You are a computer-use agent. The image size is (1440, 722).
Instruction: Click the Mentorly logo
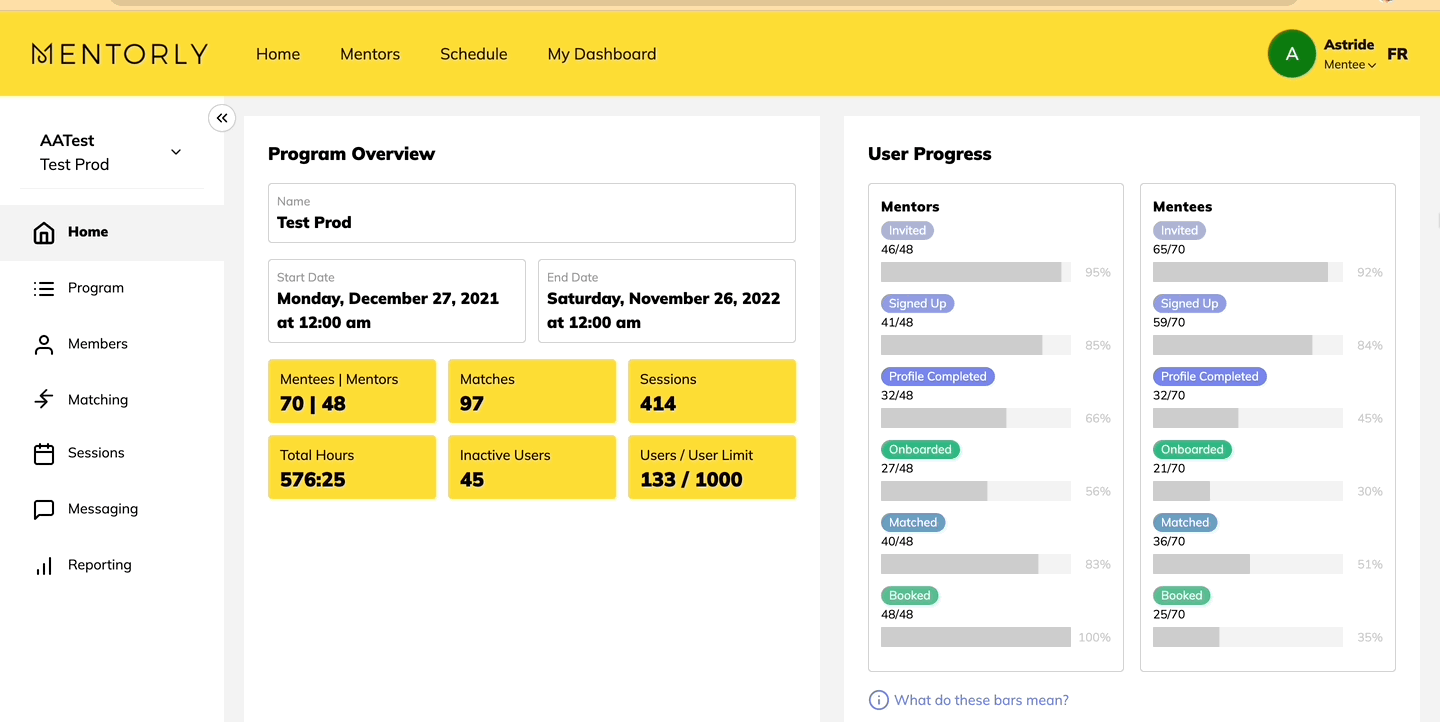120,54
